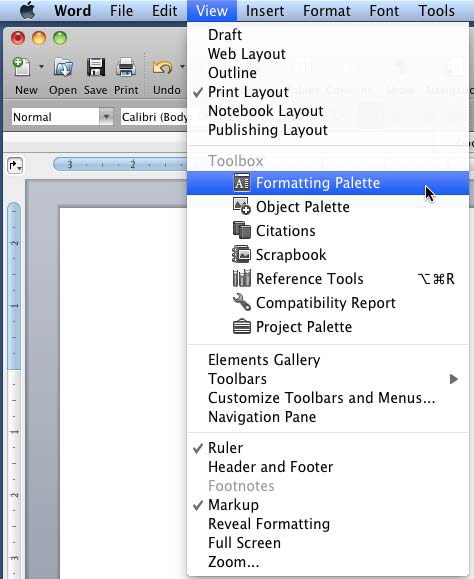Viewport: 474px width, 579px height.
Task: Click the vertical ruler
Action: click(14, 390)
